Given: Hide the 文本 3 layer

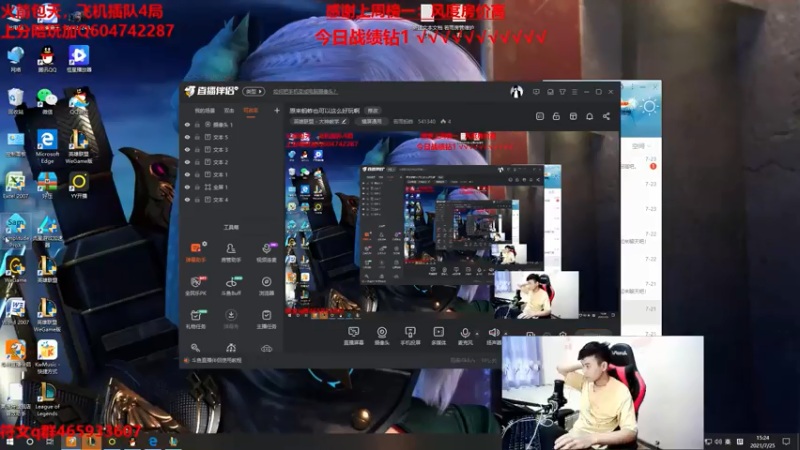Looking at the screenshot, I should coord(187,149).
